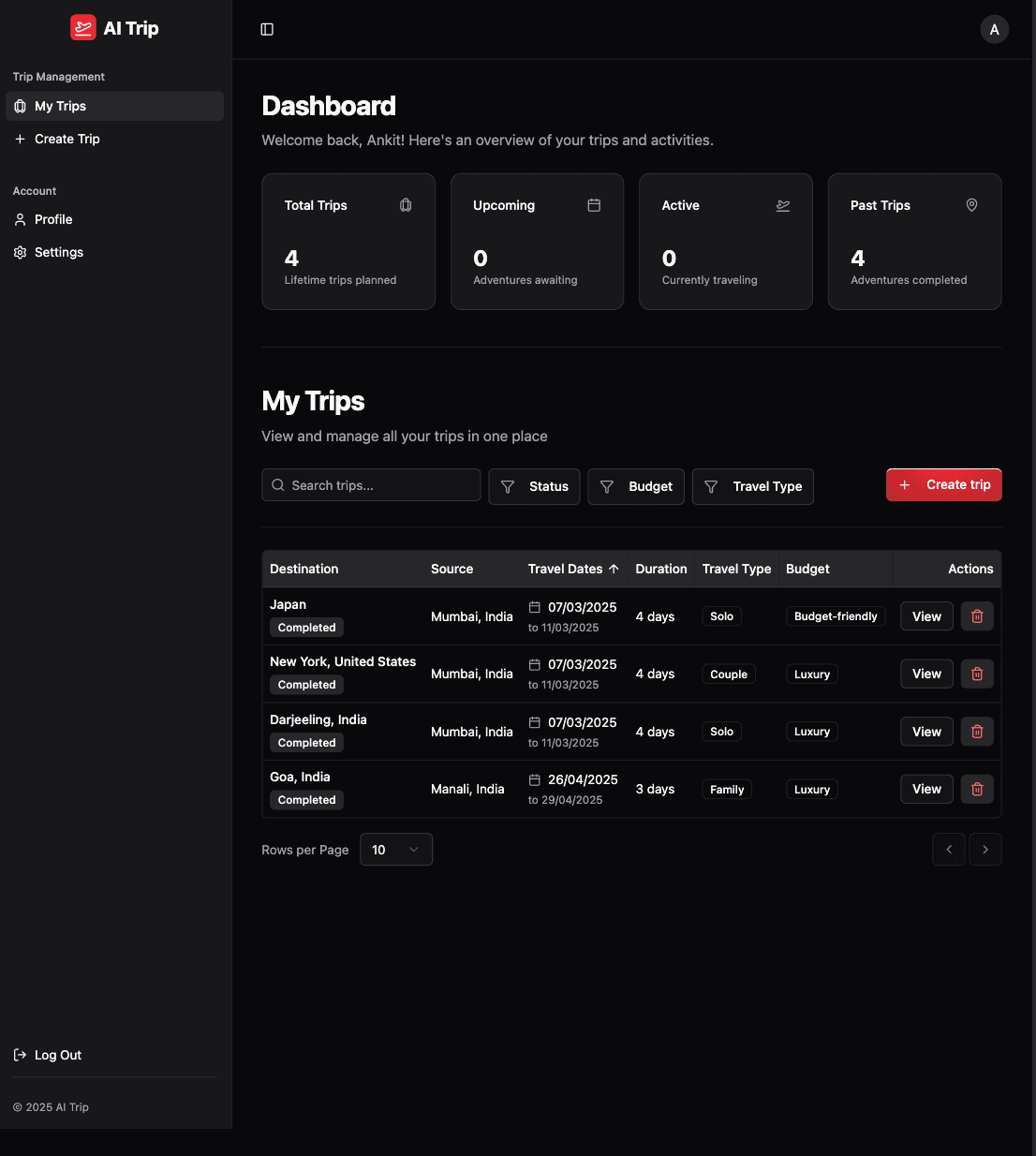Click the sort arrow next to Travel Dates
The image size is (1036, 1156).
[614, 569]
